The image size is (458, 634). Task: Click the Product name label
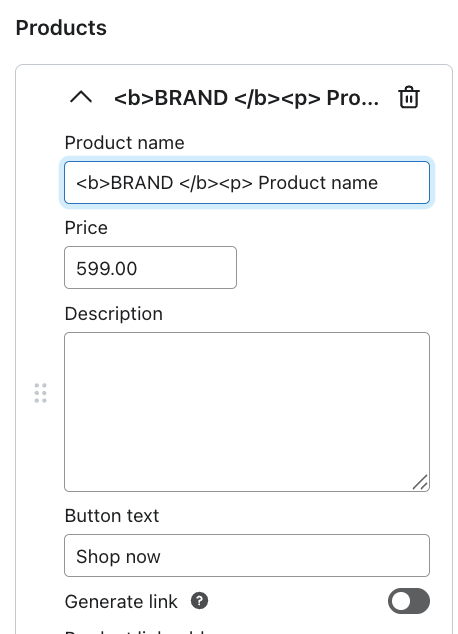pyautogui.click(x=125, y=143)
